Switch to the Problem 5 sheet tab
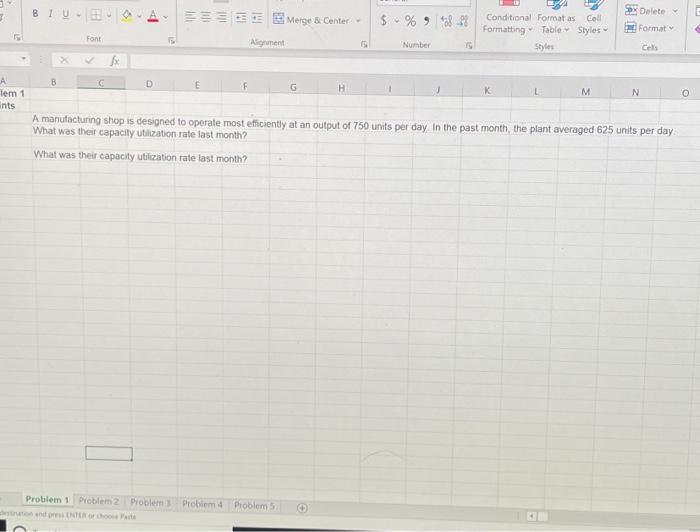Screen dimensions: 700x532 pos(254,506)
